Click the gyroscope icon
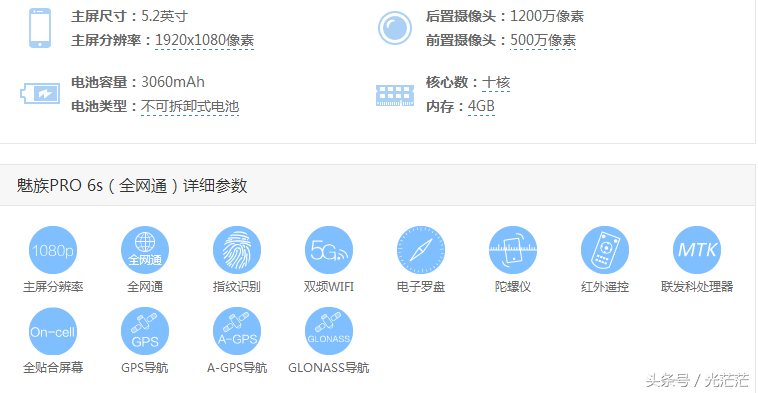Viewport: 758px width, 393px height. click(x=513, y=250)
